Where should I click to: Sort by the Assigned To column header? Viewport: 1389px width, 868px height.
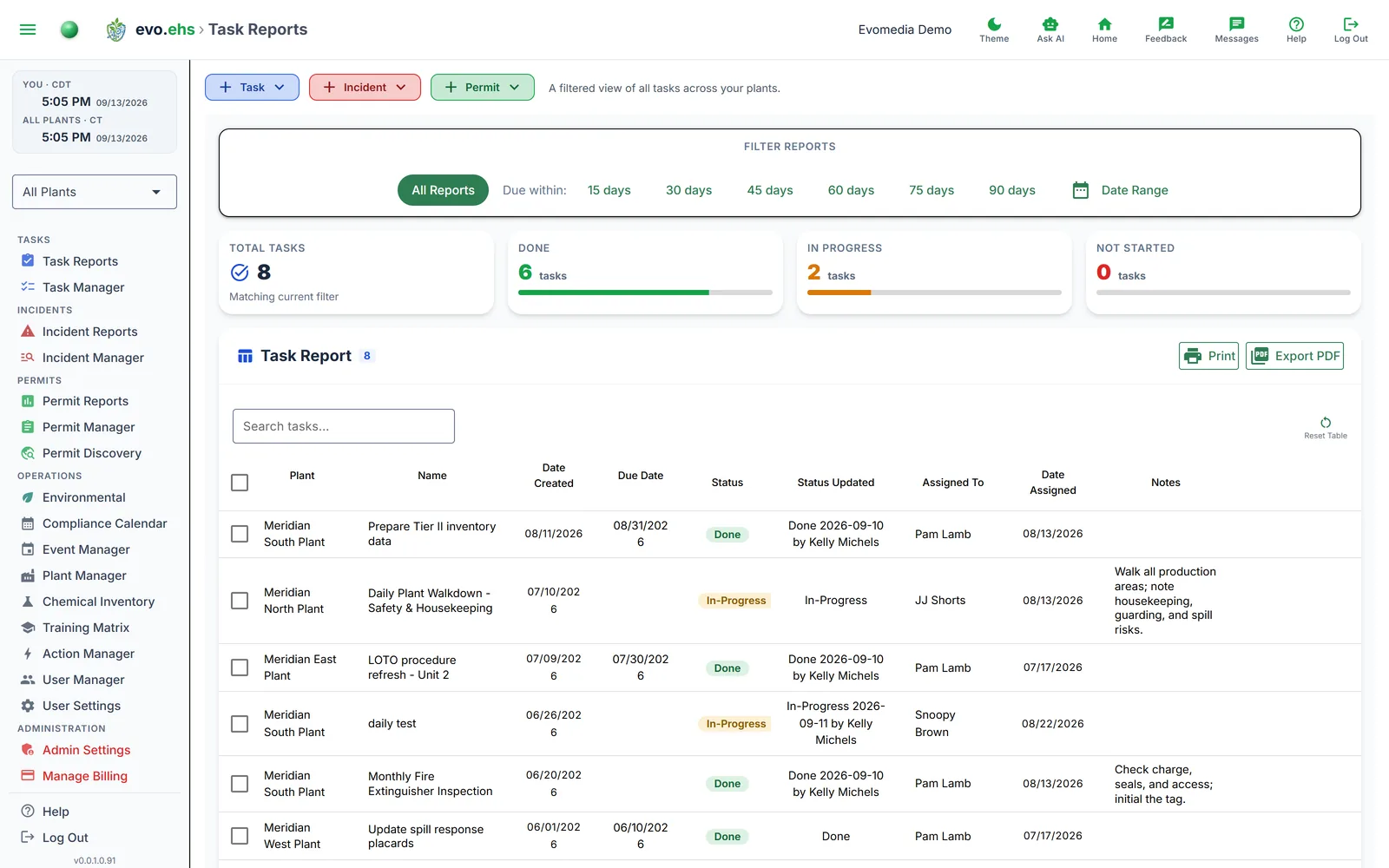click(x=953, y=483)
